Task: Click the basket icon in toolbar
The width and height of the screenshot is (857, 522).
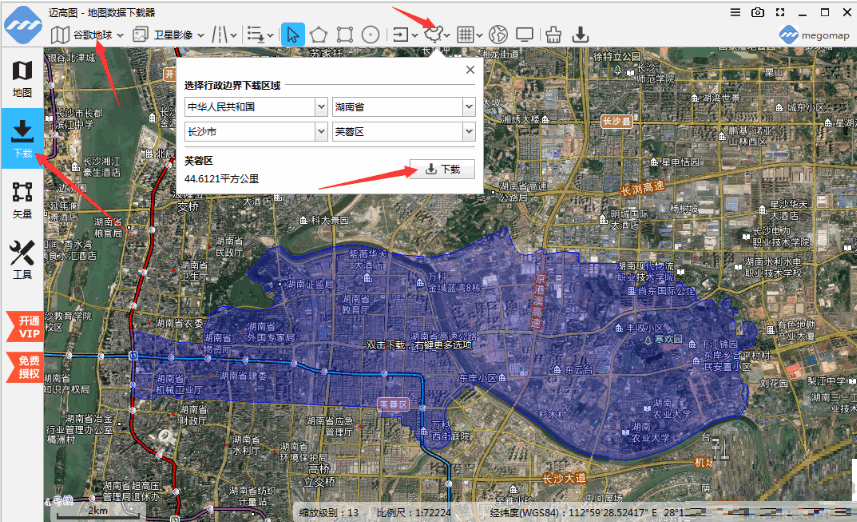Action: tap(554, 34)
